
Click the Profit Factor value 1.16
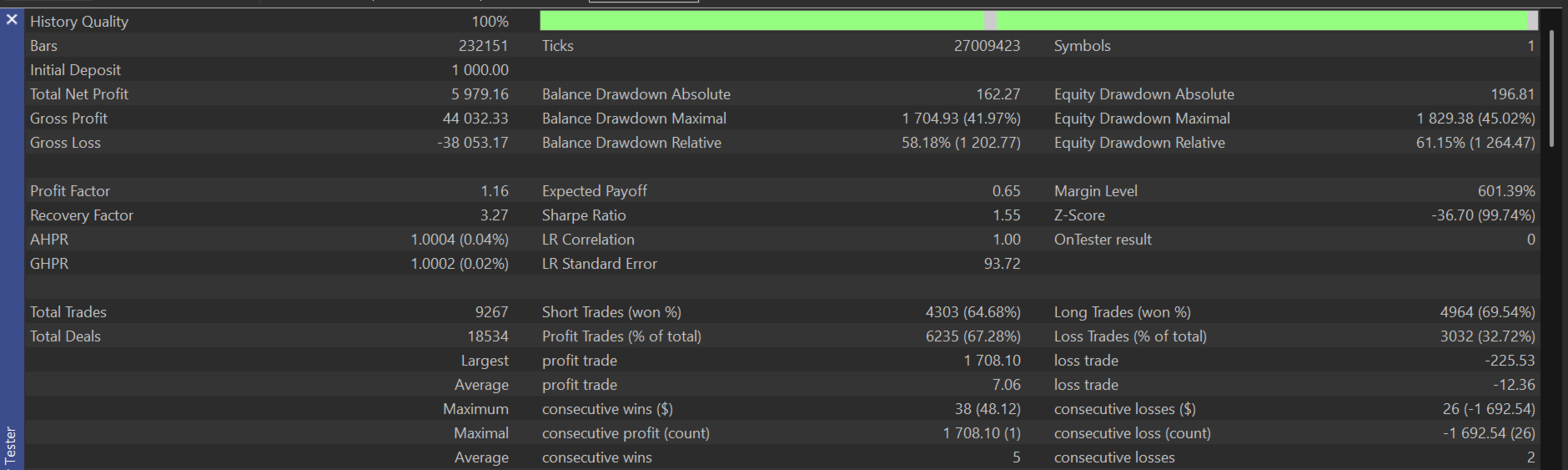[x=495, y=191]
